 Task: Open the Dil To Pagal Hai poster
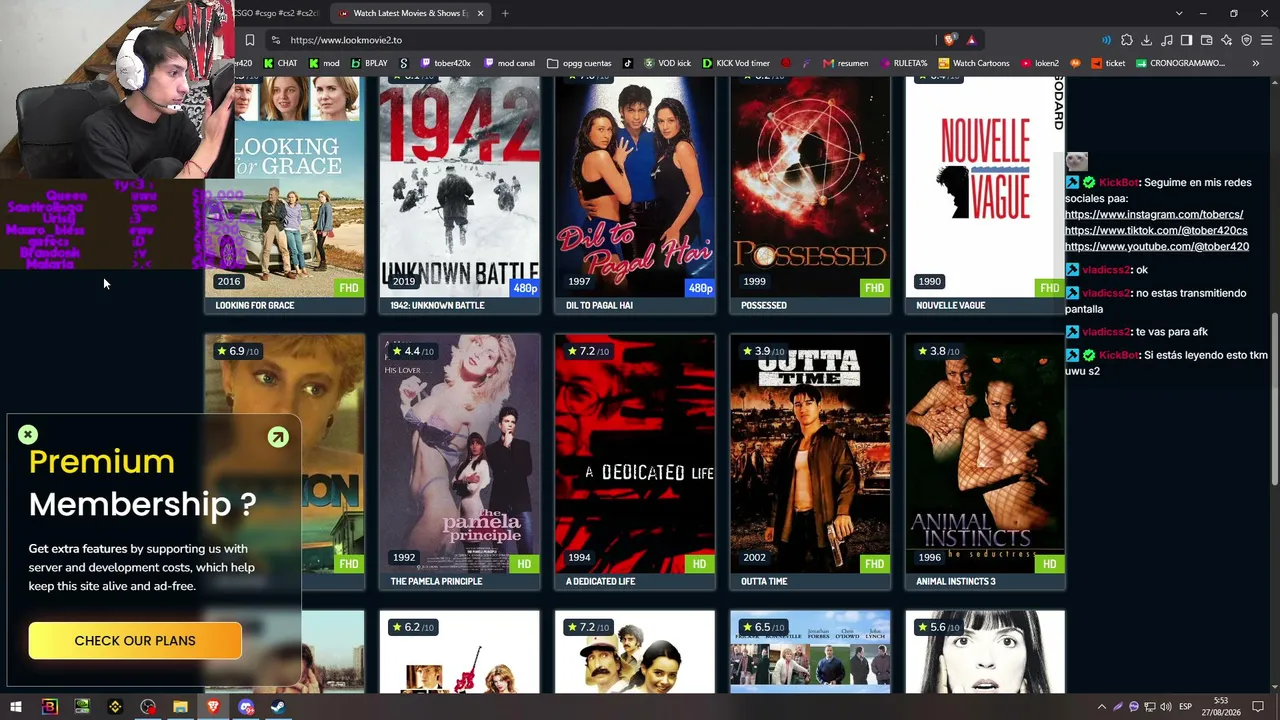[634, 187]
